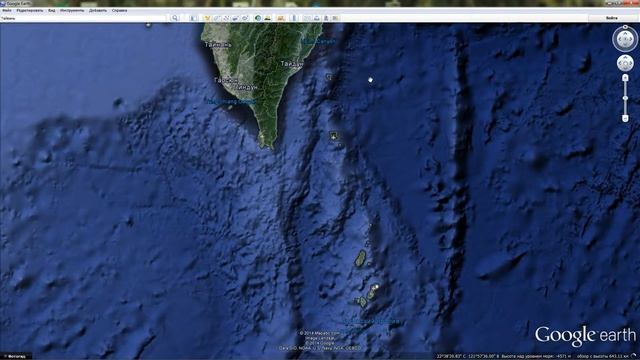Open the planets switcher dropdown

pyautogui.click(x=280, y=18)
